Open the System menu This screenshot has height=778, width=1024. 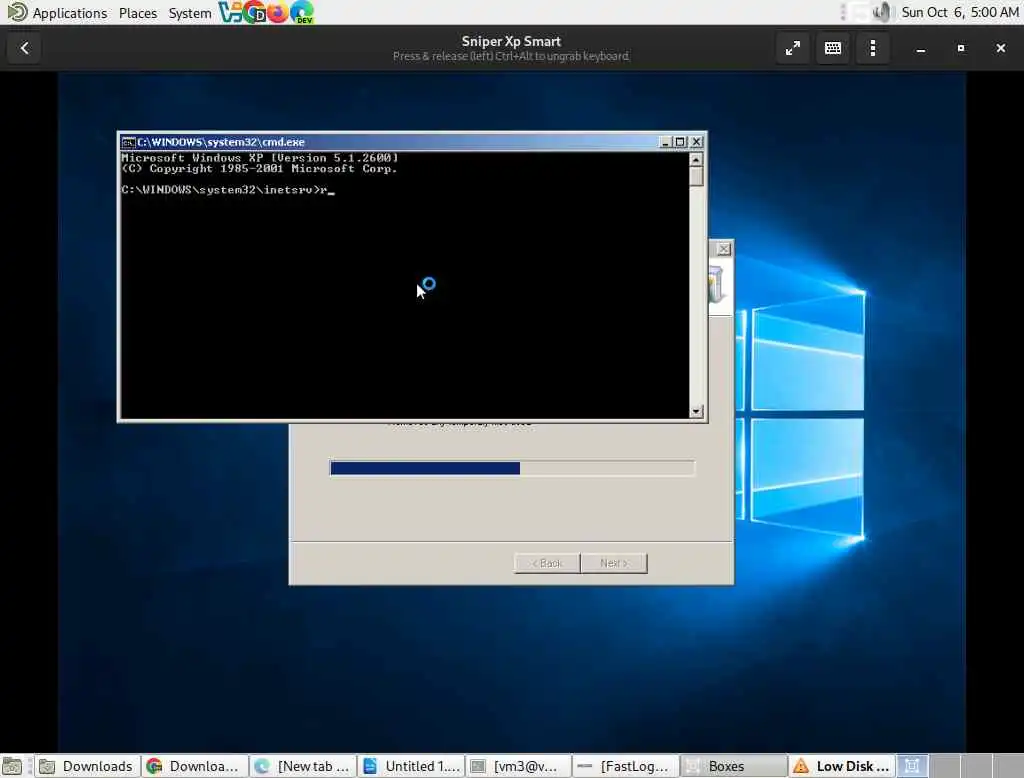tap(189, 12)
